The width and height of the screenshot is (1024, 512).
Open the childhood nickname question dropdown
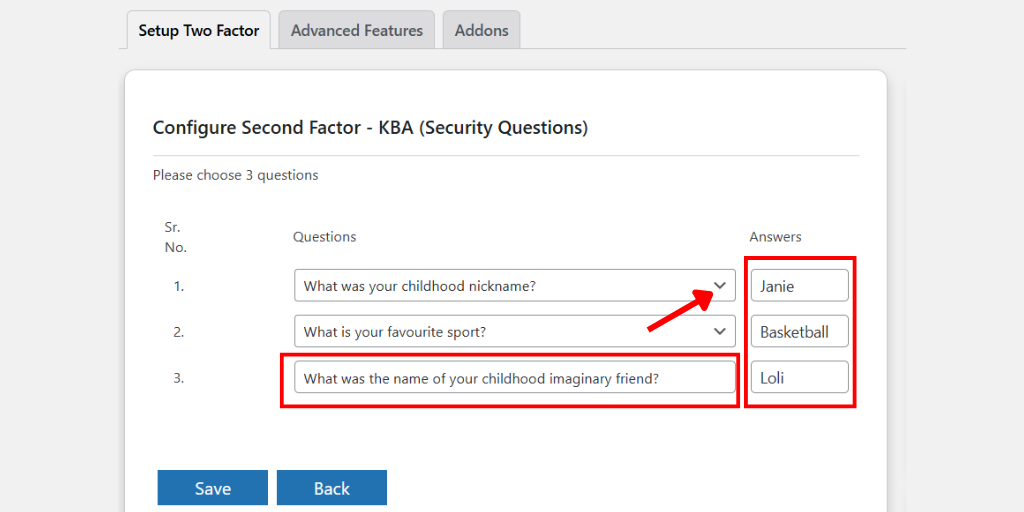515,285
